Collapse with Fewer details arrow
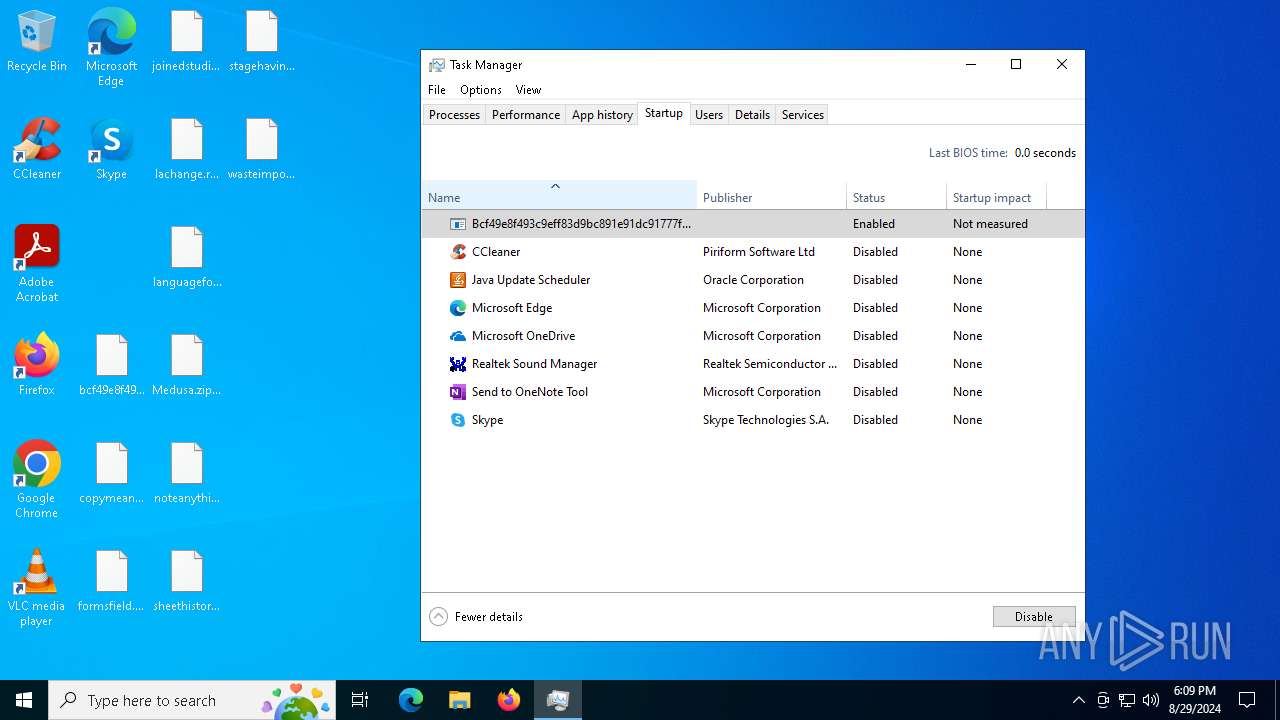The width and height of the screenshot is (1280, 720). 438,617
